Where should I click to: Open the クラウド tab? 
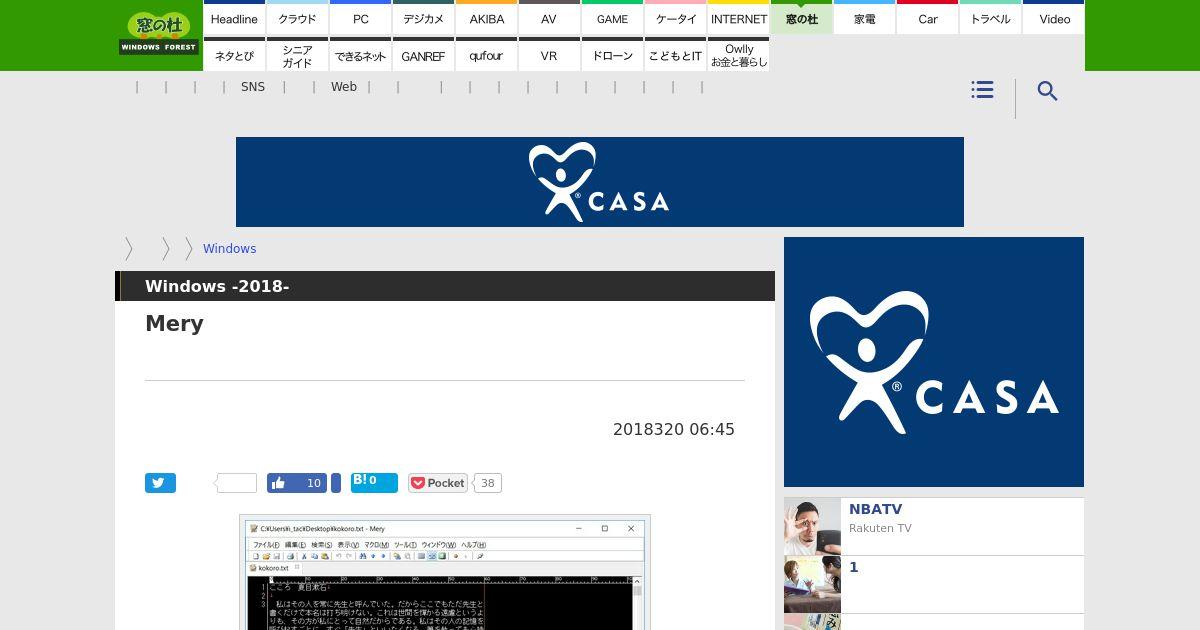(x=297, y=18)
